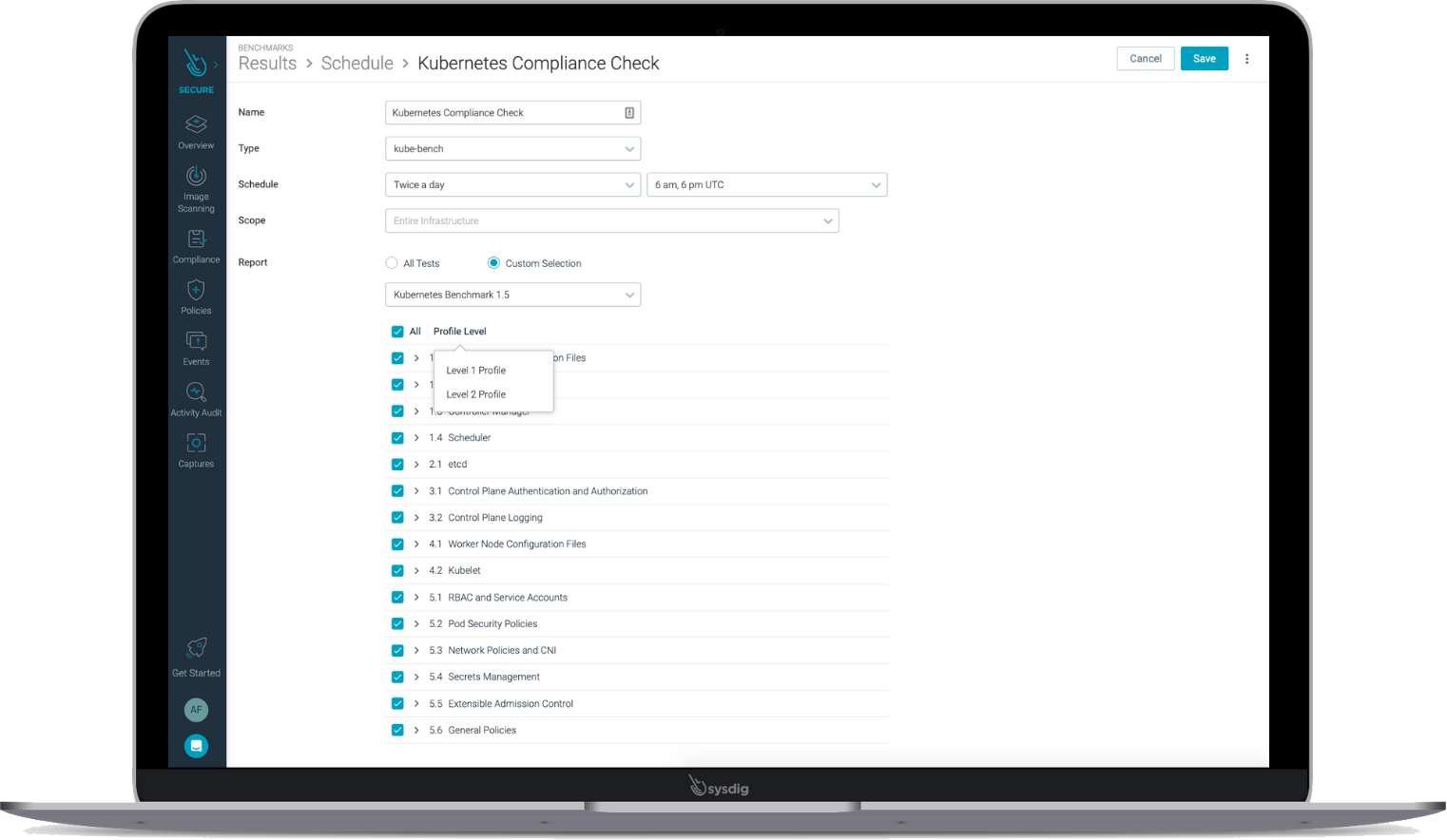Expand the 5.3 Network Policies and CNI row
The width and height of the screenshot is (1447, 840).
416,651
